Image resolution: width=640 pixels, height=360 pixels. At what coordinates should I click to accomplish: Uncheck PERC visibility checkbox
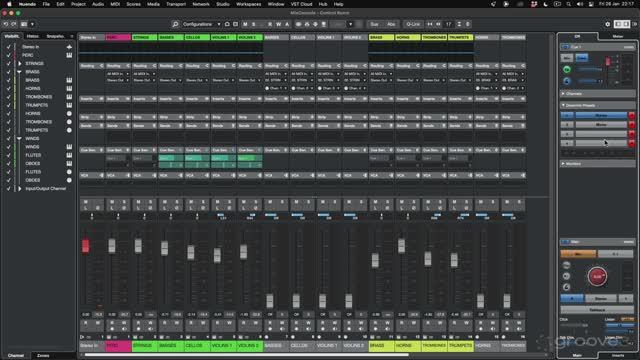click(x=8, y=55)
